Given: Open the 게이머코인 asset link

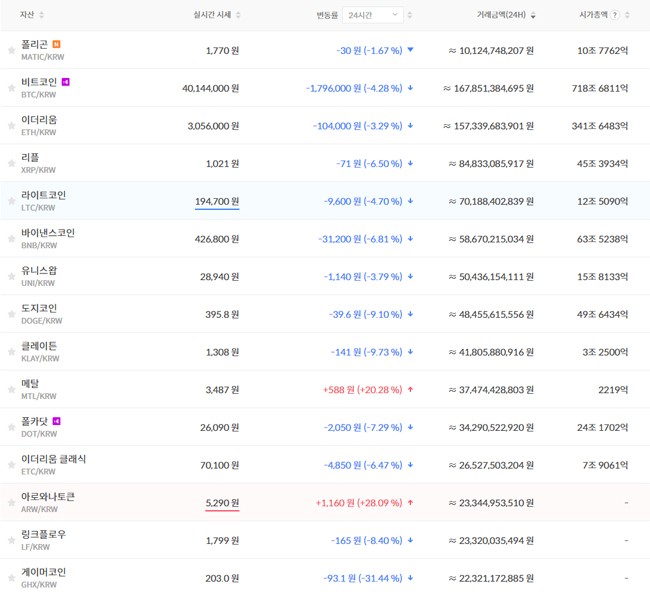Looking at the screenshot, I should tap(44, 572).
